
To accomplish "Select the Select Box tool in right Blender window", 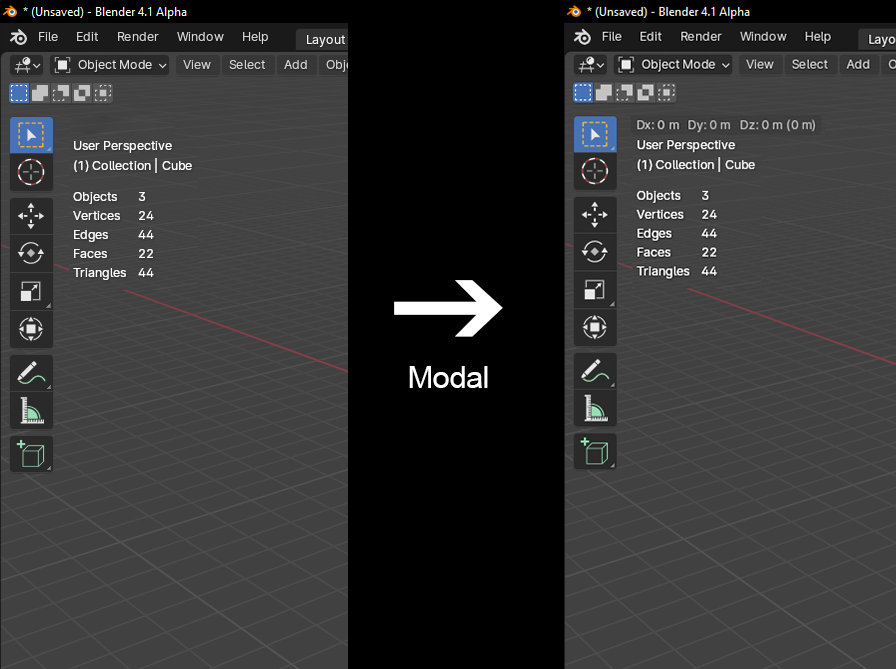I will point(595,134).
